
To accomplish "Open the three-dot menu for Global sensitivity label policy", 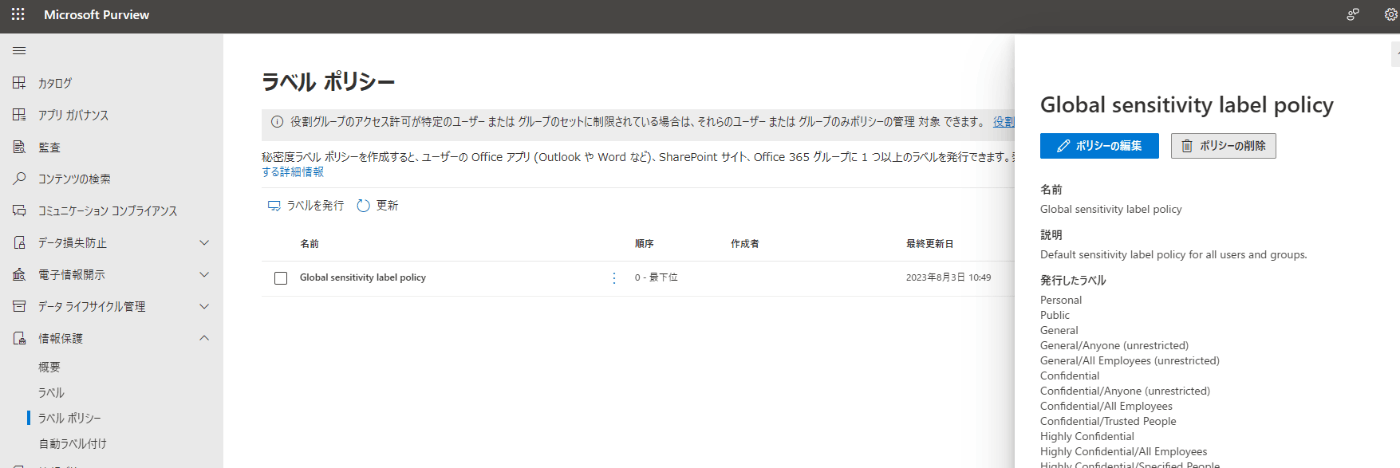I will 614,278.
